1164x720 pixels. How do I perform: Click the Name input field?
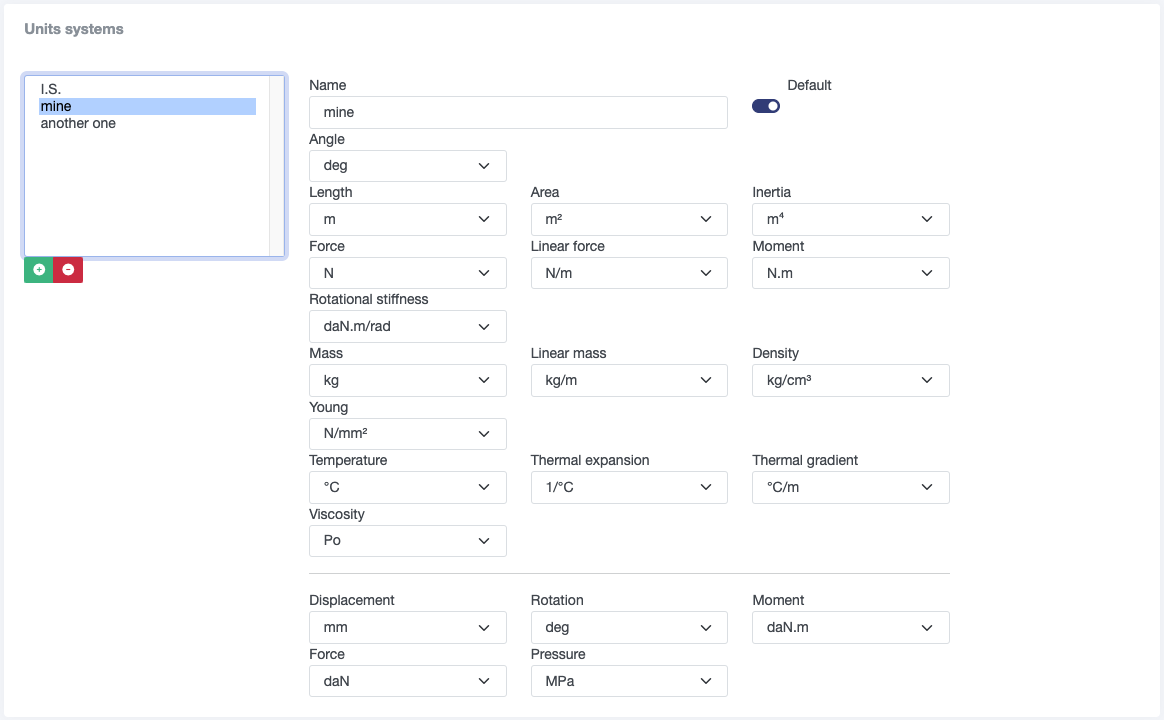tap(518, 112)
